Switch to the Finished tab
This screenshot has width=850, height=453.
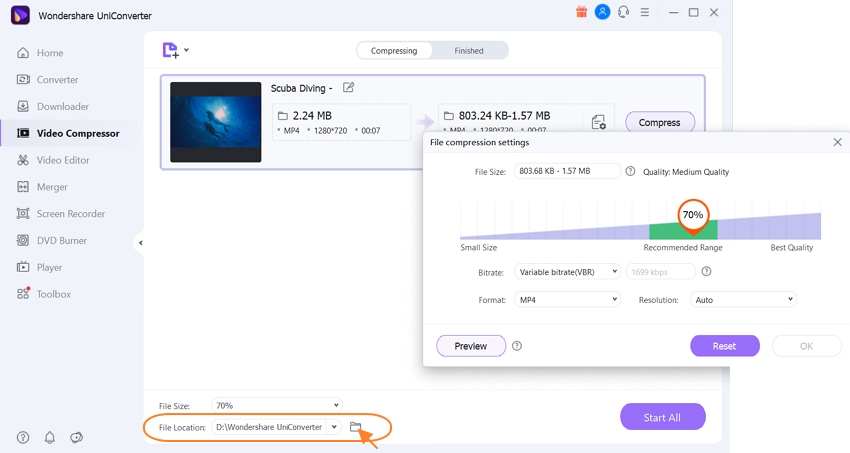469,50
